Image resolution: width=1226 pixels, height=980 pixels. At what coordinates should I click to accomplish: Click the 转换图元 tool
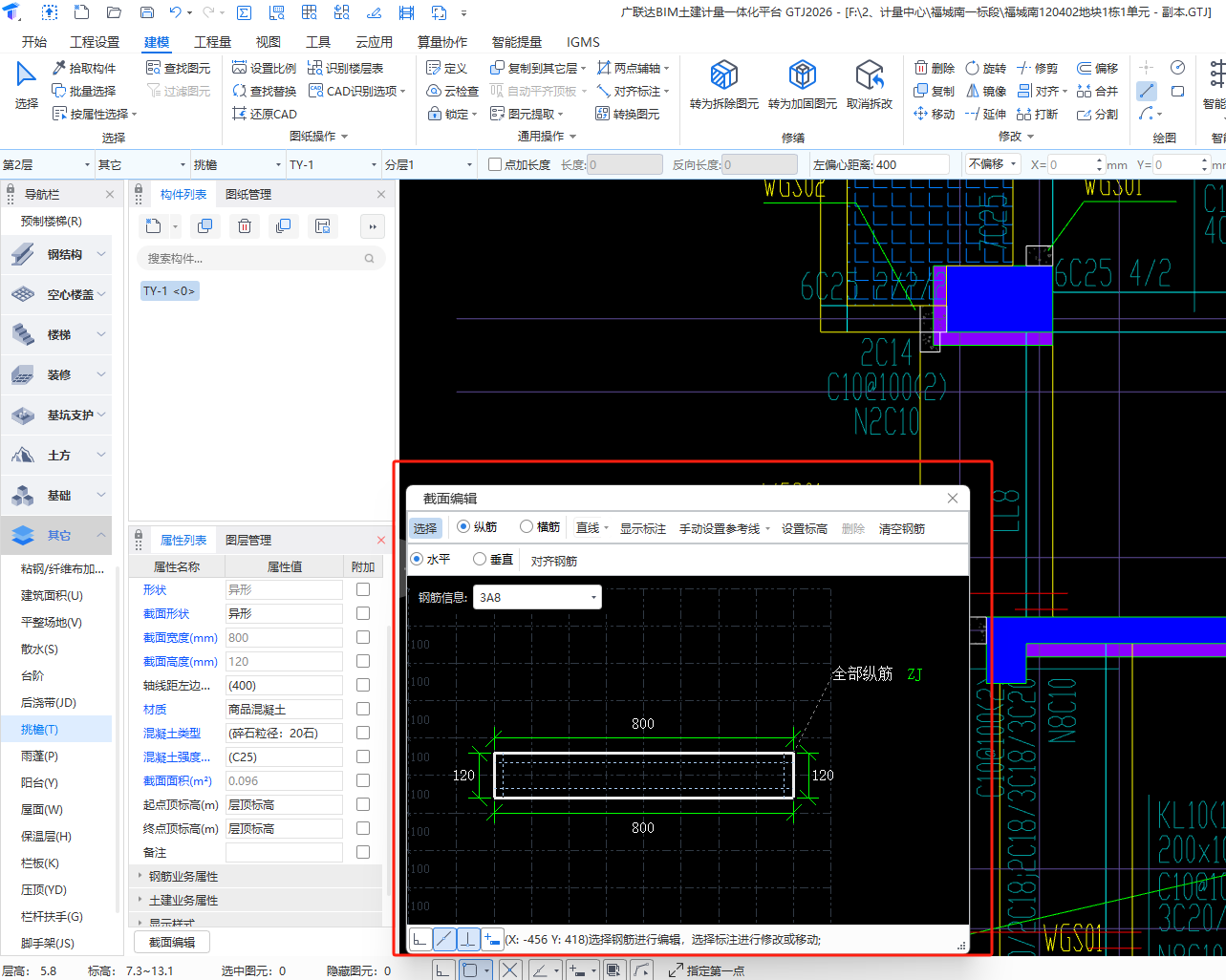[x=627, y=114]
